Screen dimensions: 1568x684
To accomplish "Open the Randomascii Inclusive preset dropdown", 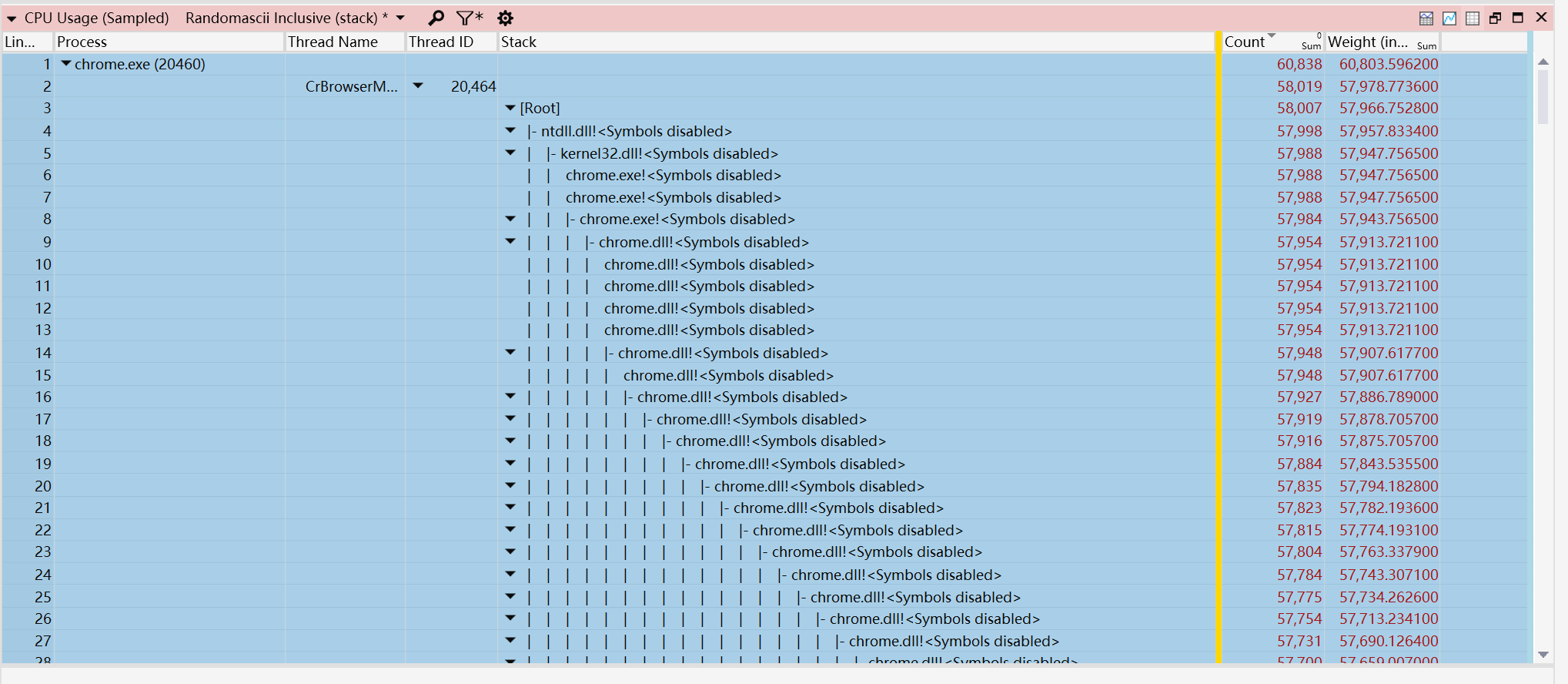I will [x=400, y=18].
